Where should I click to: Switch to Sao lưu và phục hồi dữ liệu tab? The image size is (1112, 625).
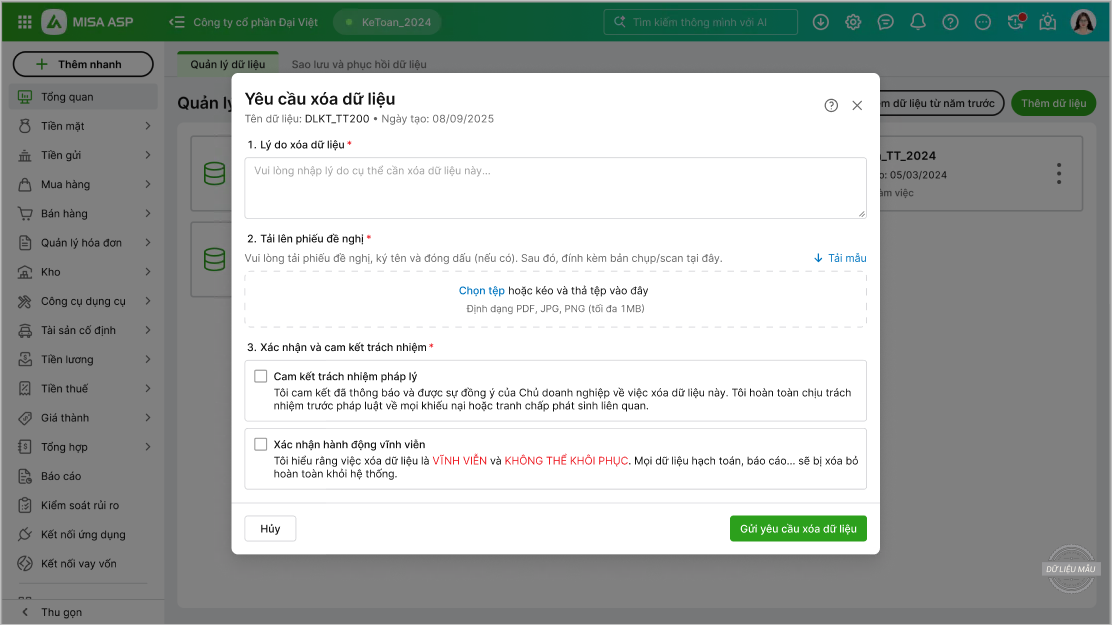(x=358, y=64)
